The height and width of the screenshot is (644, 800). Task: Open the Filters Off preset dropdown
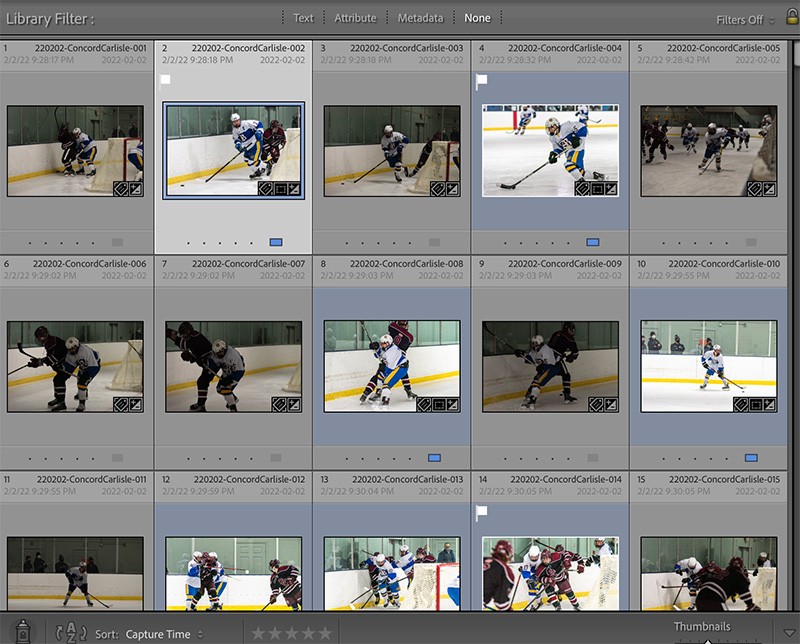(x=745, y=19)
